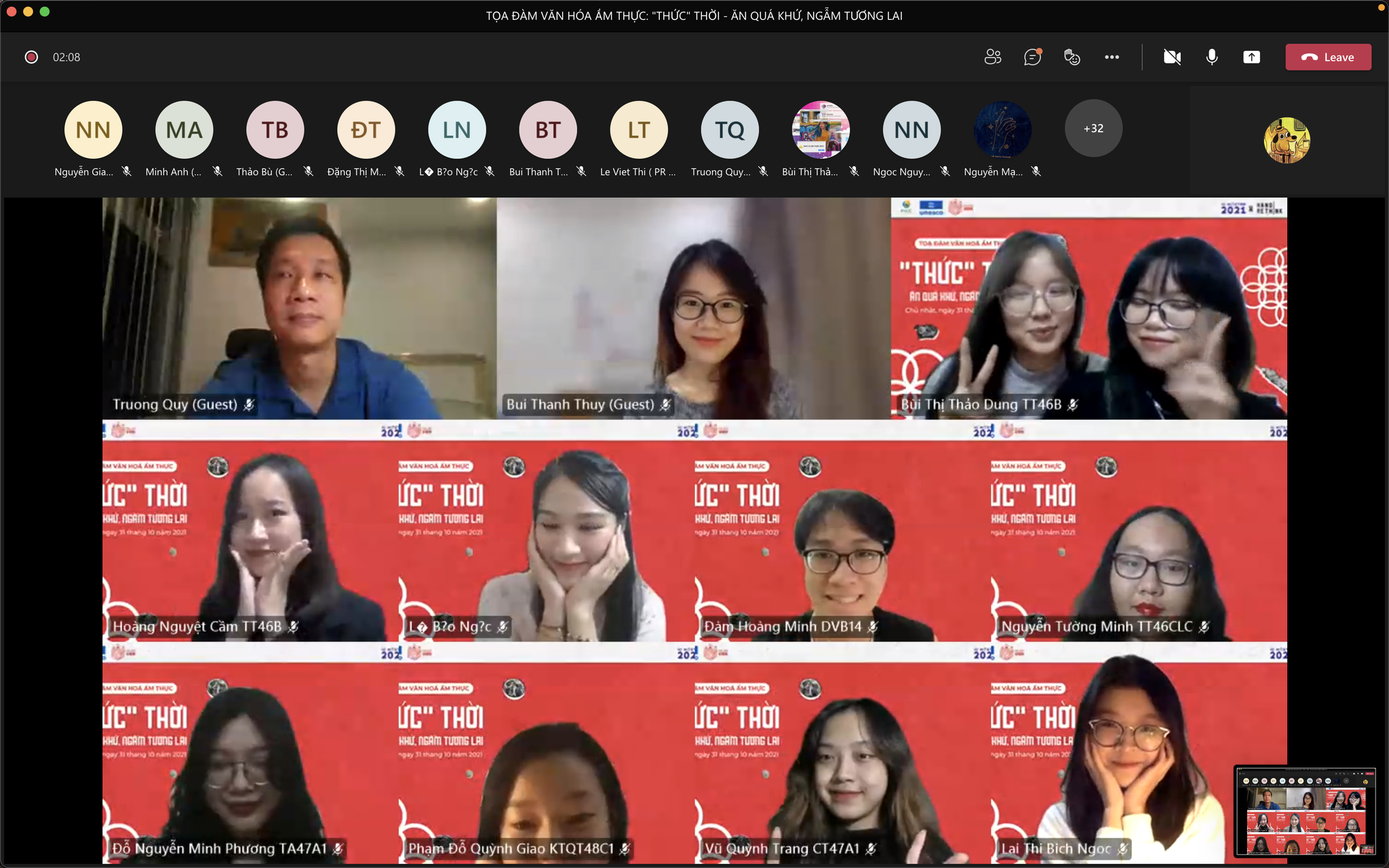1389x868 pixels.
Task: Click the yellow dog self-view avatar
Action: (1287, 140)
